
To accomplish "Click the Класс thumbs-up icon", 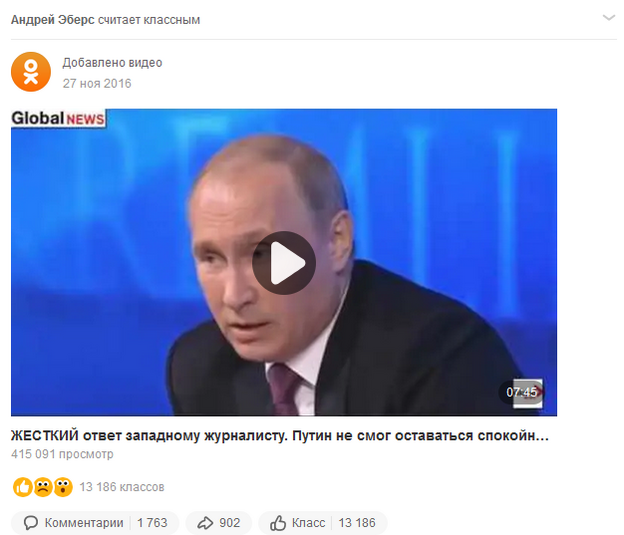I will 278,523.
